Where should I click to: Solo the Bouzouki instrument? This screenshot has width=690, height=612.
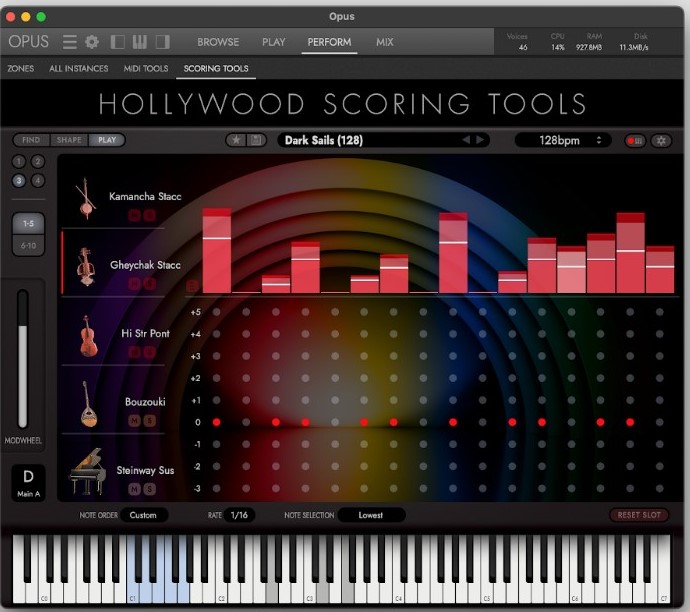point(150,421)
